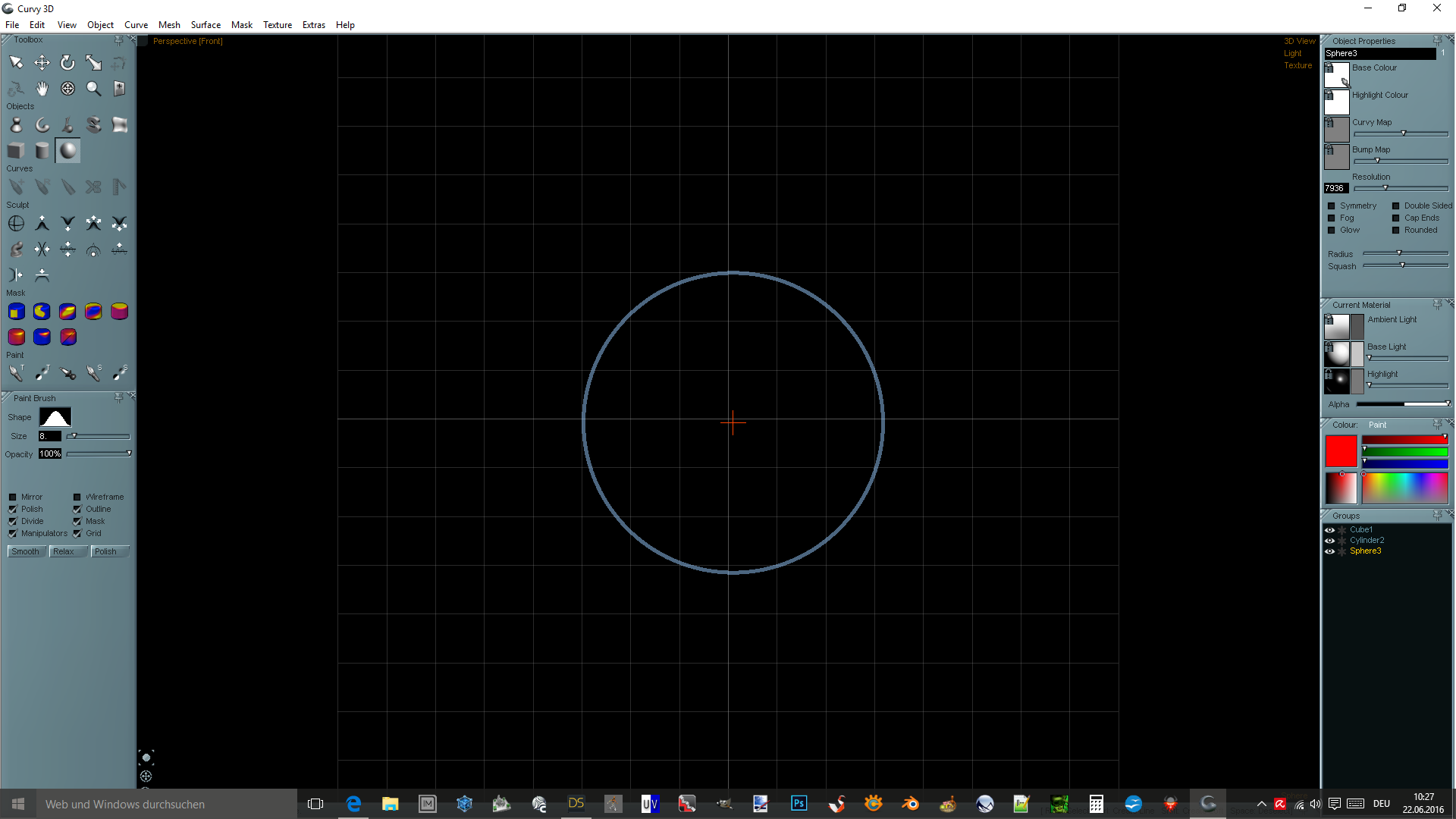Open the Object menu
This screenshot has height=819, width=1456.
pos(100,25)
